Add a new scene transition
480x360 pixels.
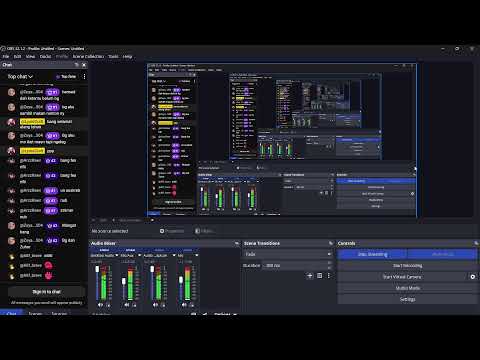point(310,276)
